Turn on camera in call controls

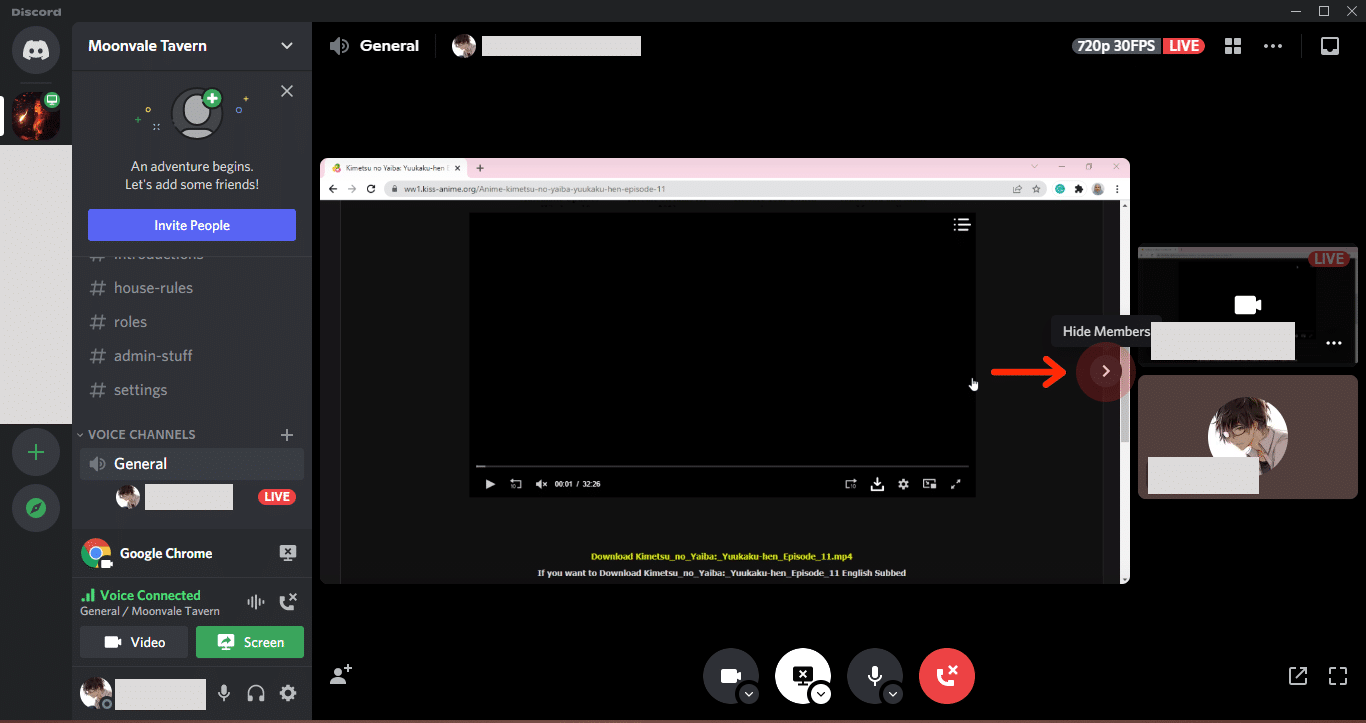pos(731,676)
